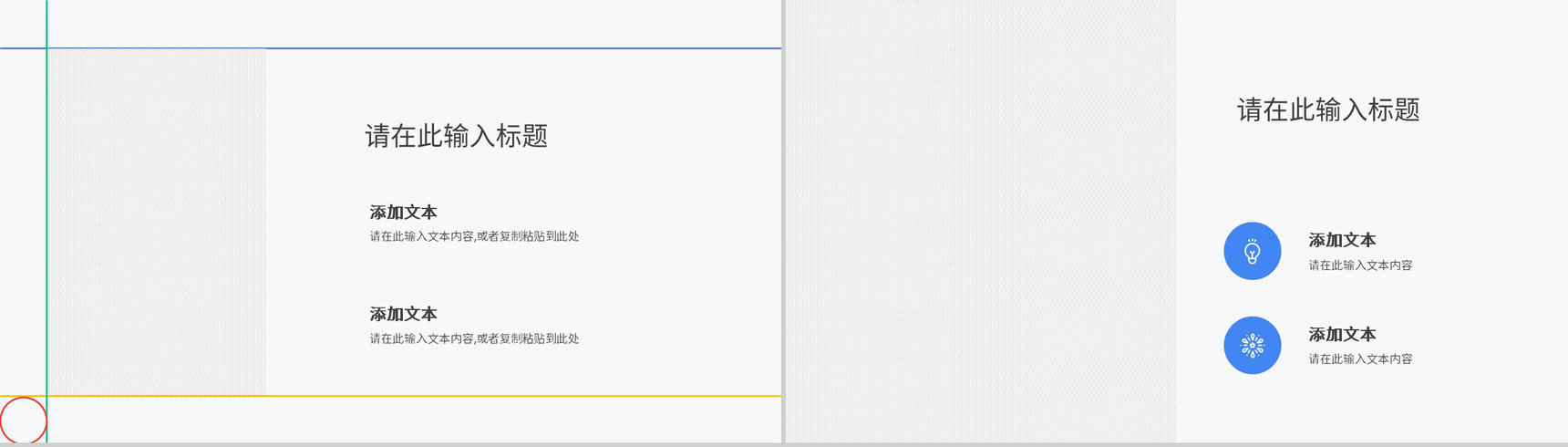1568x447 pixels.
Task: Select the red circle outline shape
Action: click(23, 420)
